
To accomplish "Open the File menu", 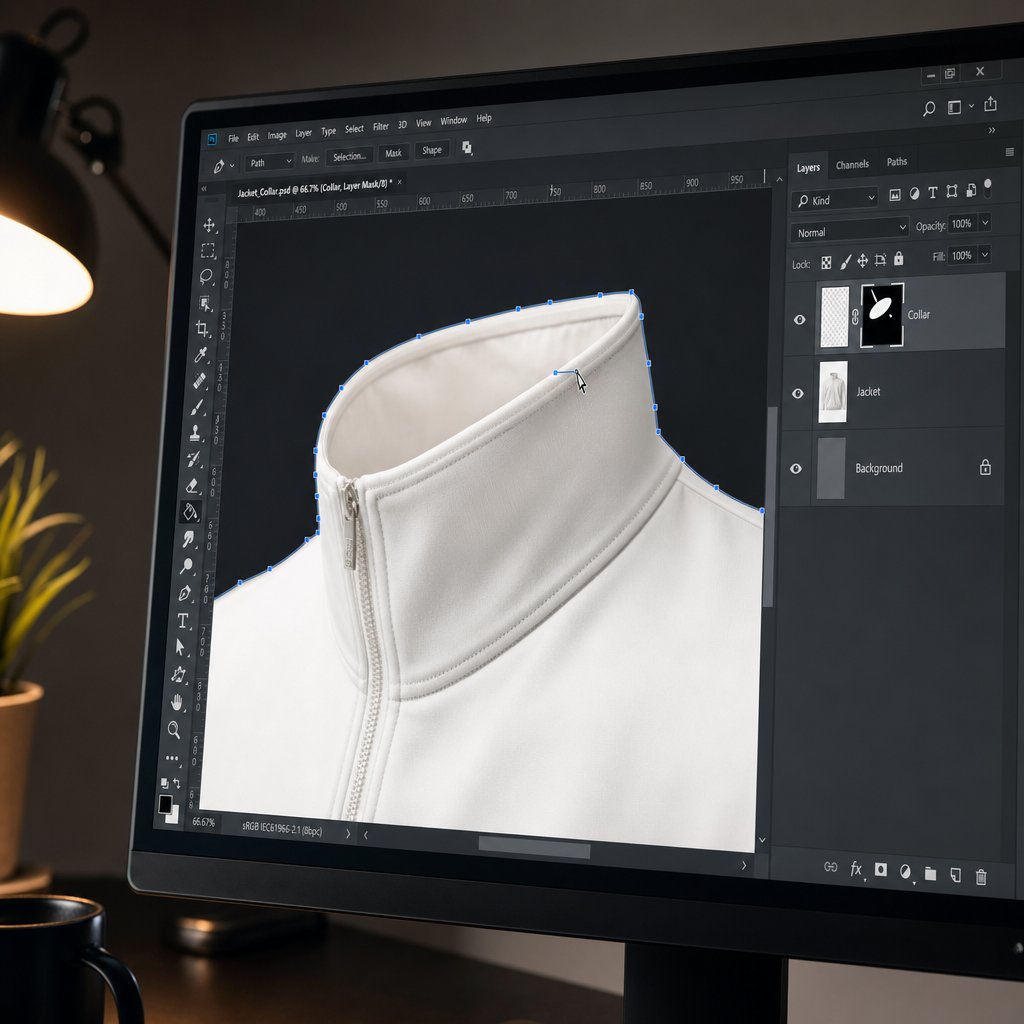I will (233, 138).
